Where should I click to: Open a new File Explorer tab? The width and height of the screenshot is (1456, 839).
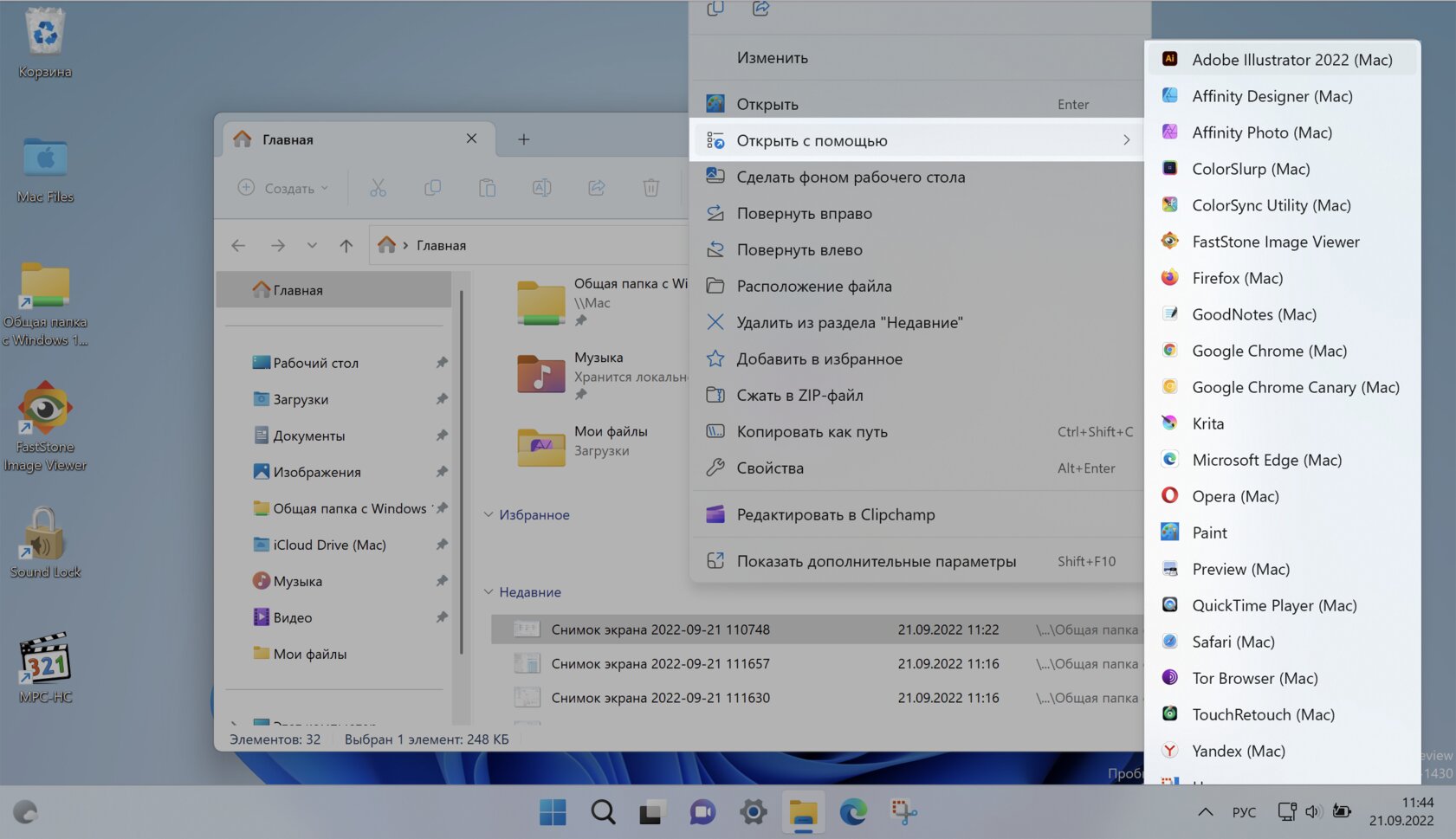523,139
